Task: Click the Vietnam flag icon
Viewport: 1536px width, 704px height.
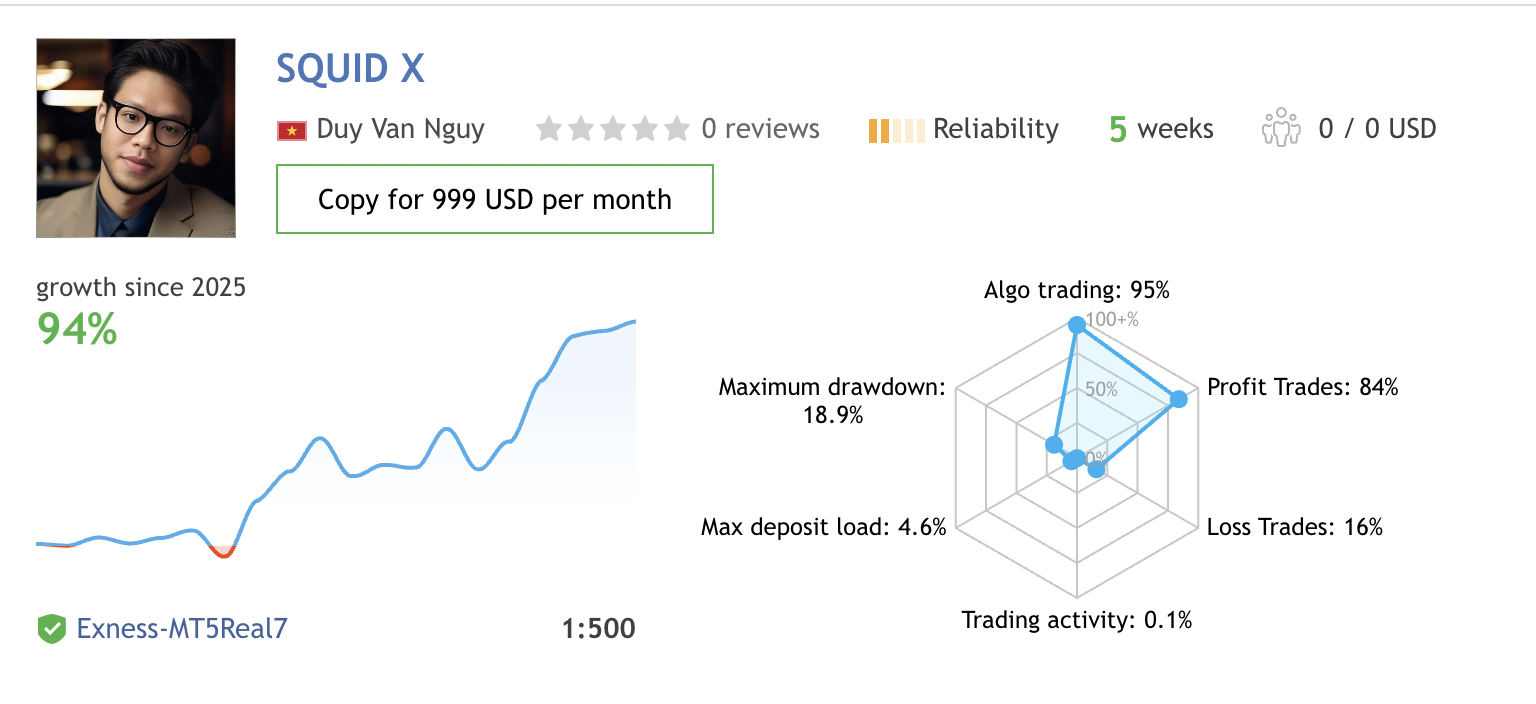Action: point(291,130)
